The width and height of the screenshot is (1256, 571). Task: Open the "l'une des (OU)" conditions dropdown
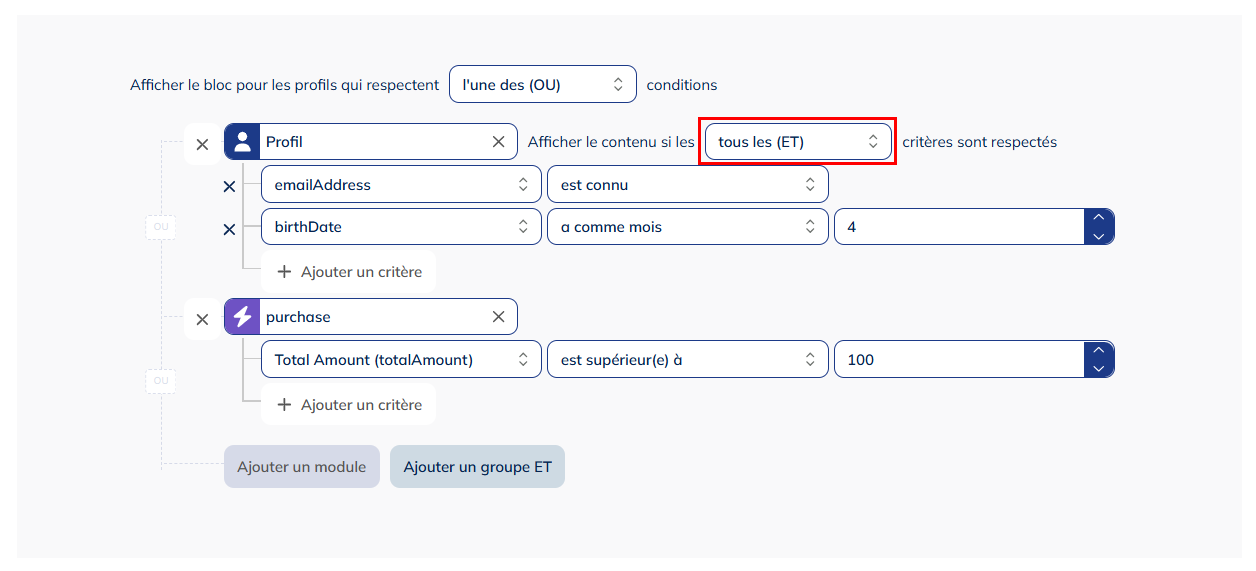point(542,85)
